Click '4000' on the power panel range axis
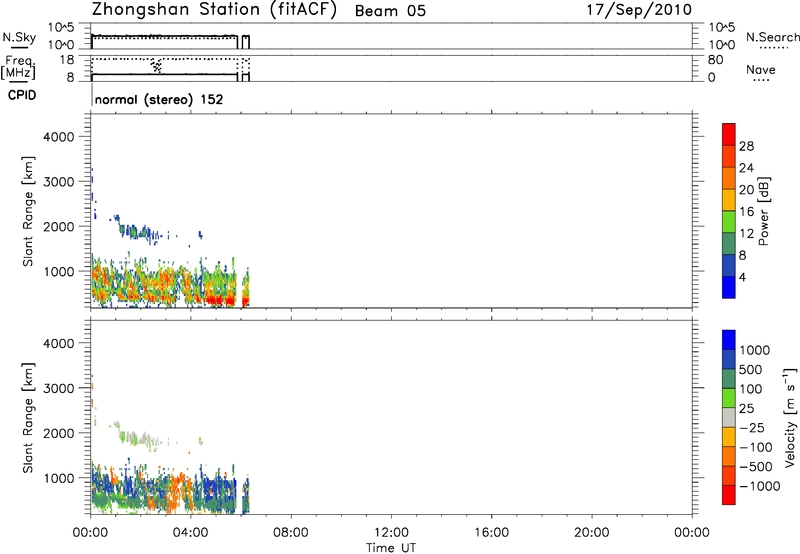The height and width of the screenshot is (554, 800). point(59,137)
